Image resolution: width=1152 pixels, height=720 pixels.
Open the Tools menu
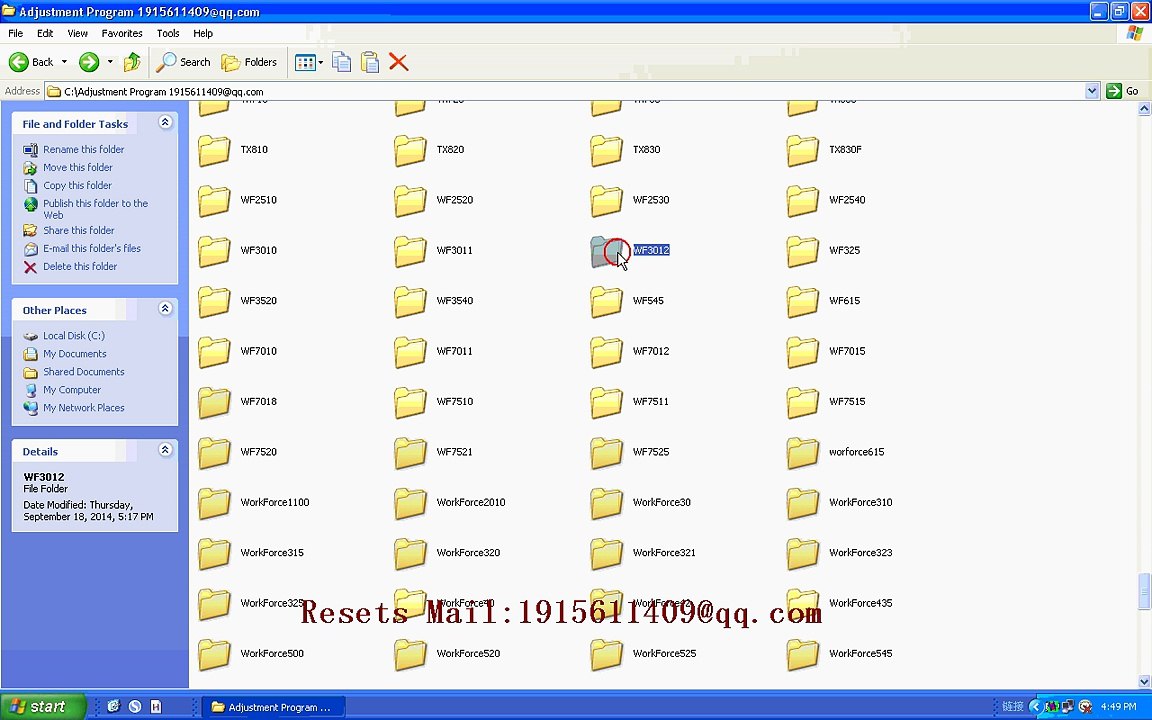point(168,33)
